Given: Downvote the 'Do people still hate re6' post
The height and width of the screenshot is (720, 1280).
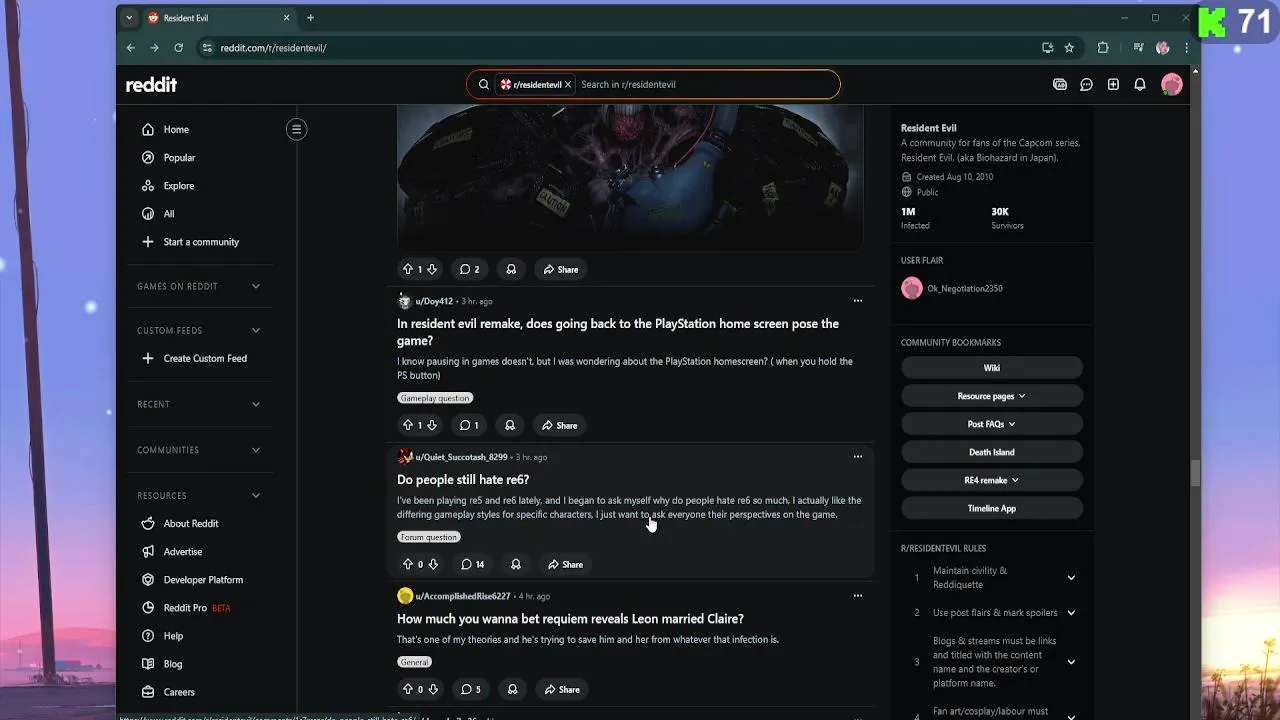Looking at the screenshot, I should (433, 564).
